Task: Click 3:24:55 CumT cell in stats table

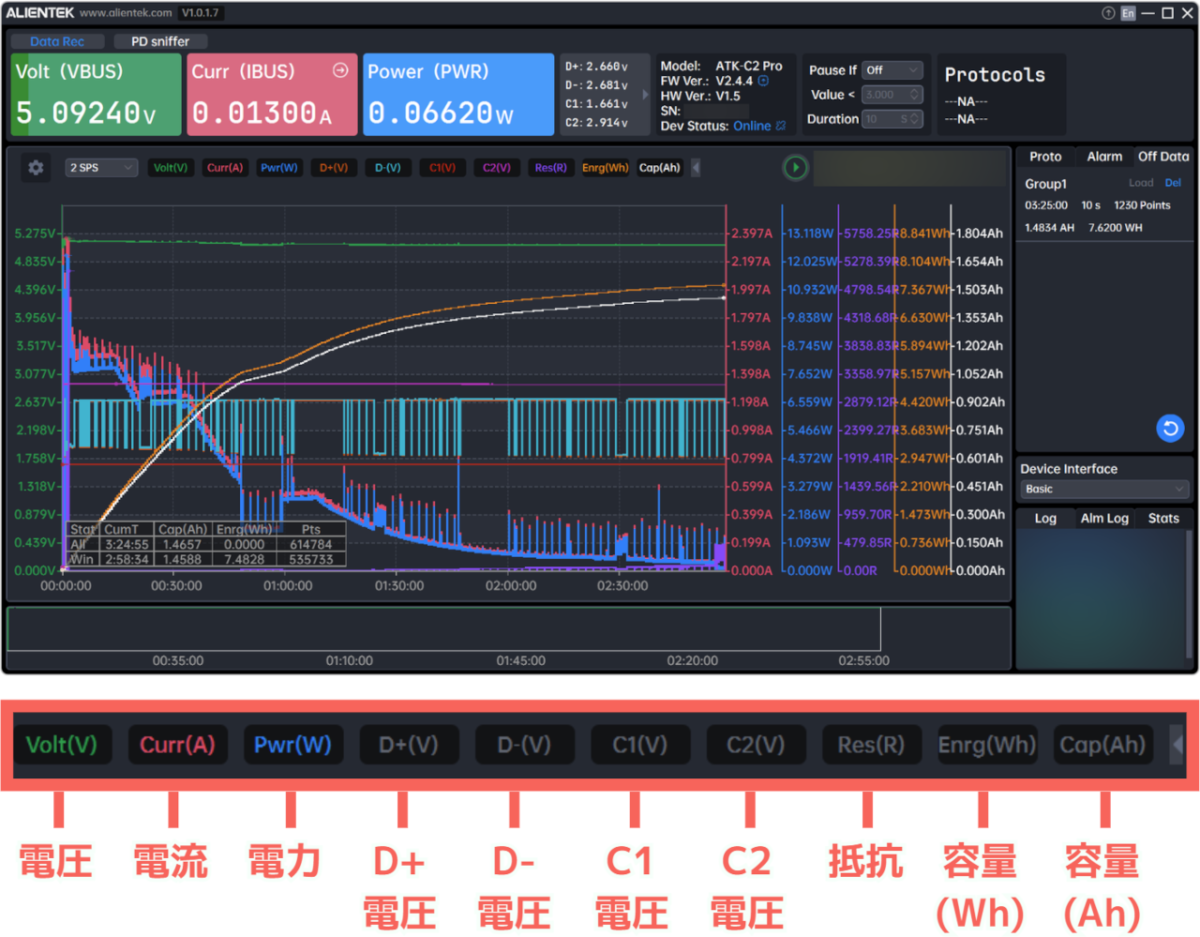Action: pyautogui.click(x=127, y=544)
